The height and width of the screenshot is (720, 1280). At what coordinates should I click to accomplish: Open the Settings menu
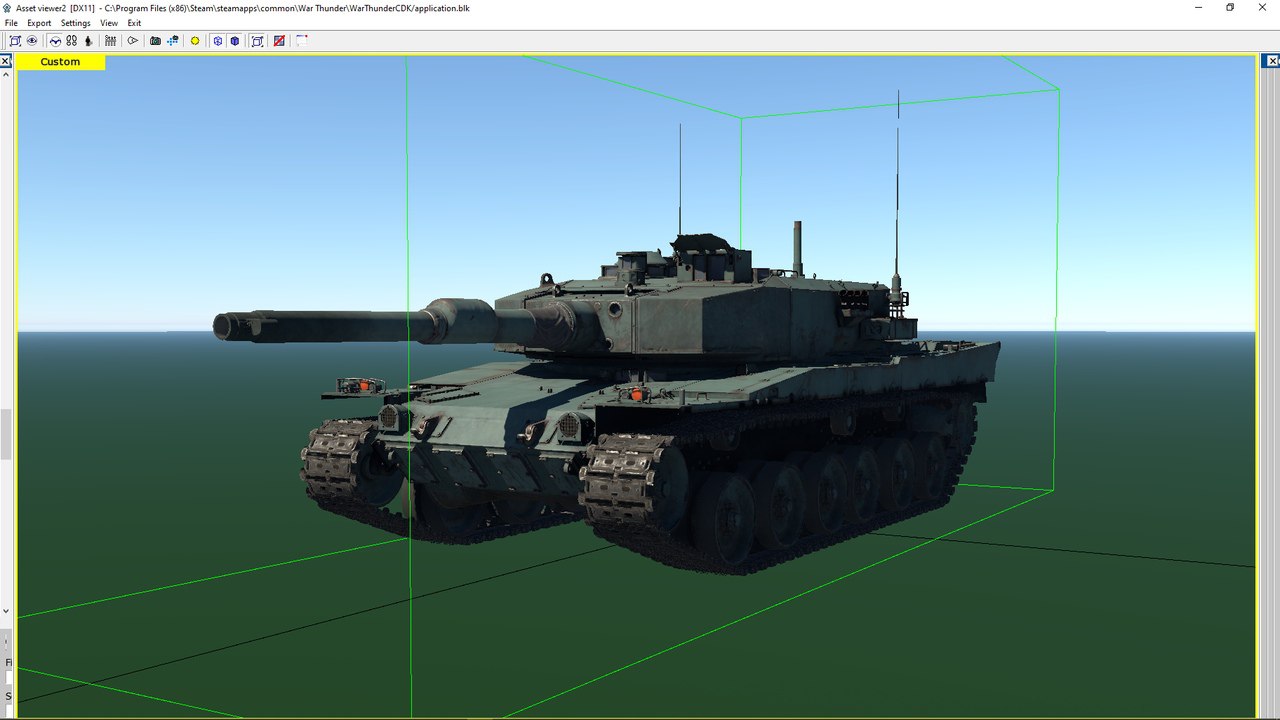75,23
